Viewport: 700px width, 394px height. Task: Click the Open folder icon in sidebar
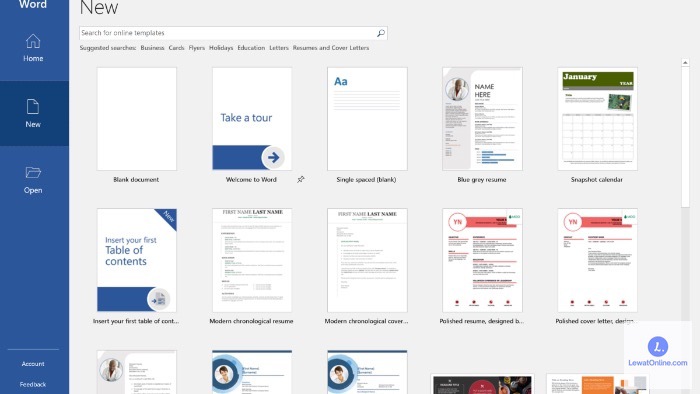point(33,172)
